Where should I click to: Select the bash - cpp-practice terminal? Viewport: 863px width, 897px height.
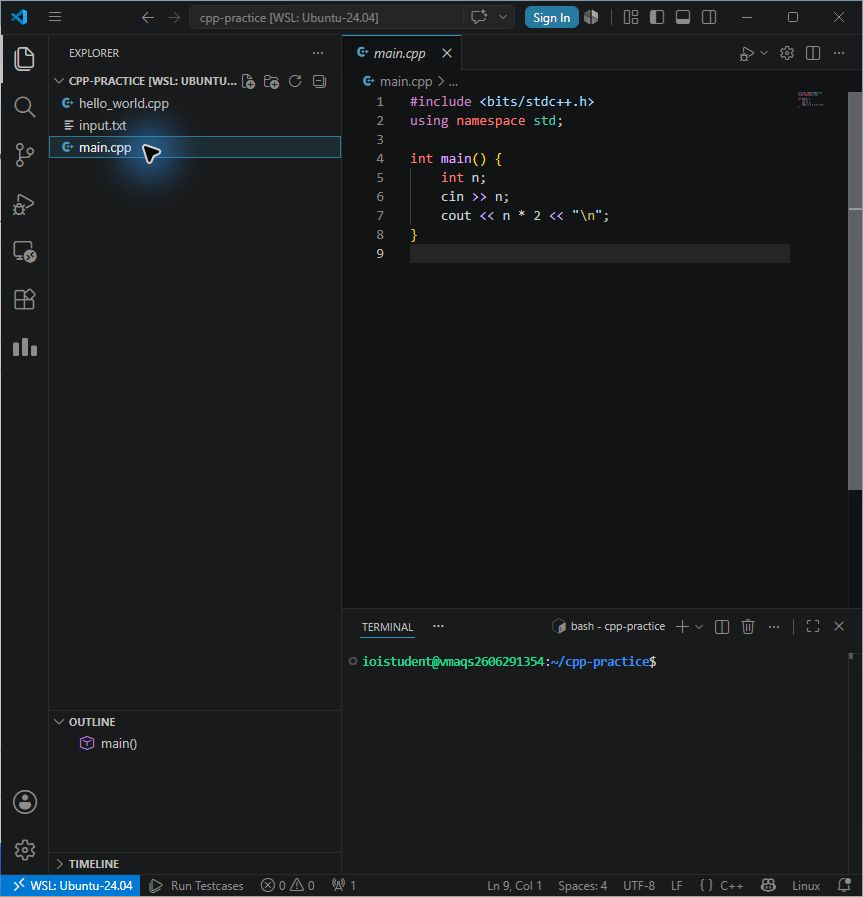click(x=609, y=626)
